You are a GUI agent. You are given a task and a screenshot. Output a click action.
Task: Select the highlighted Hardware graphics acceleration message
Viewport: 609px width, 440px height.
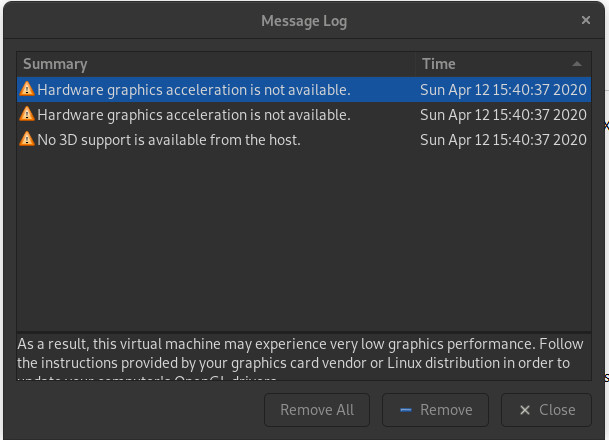(304, 90)
